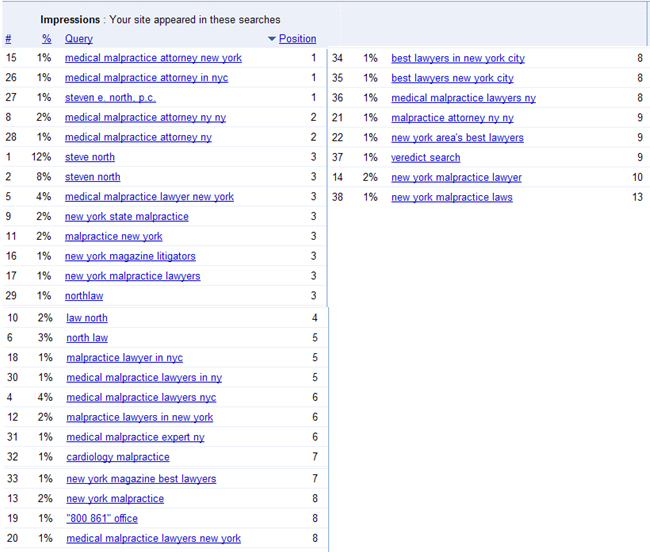Open the 'new york malpractice' query link

(115, 499)
